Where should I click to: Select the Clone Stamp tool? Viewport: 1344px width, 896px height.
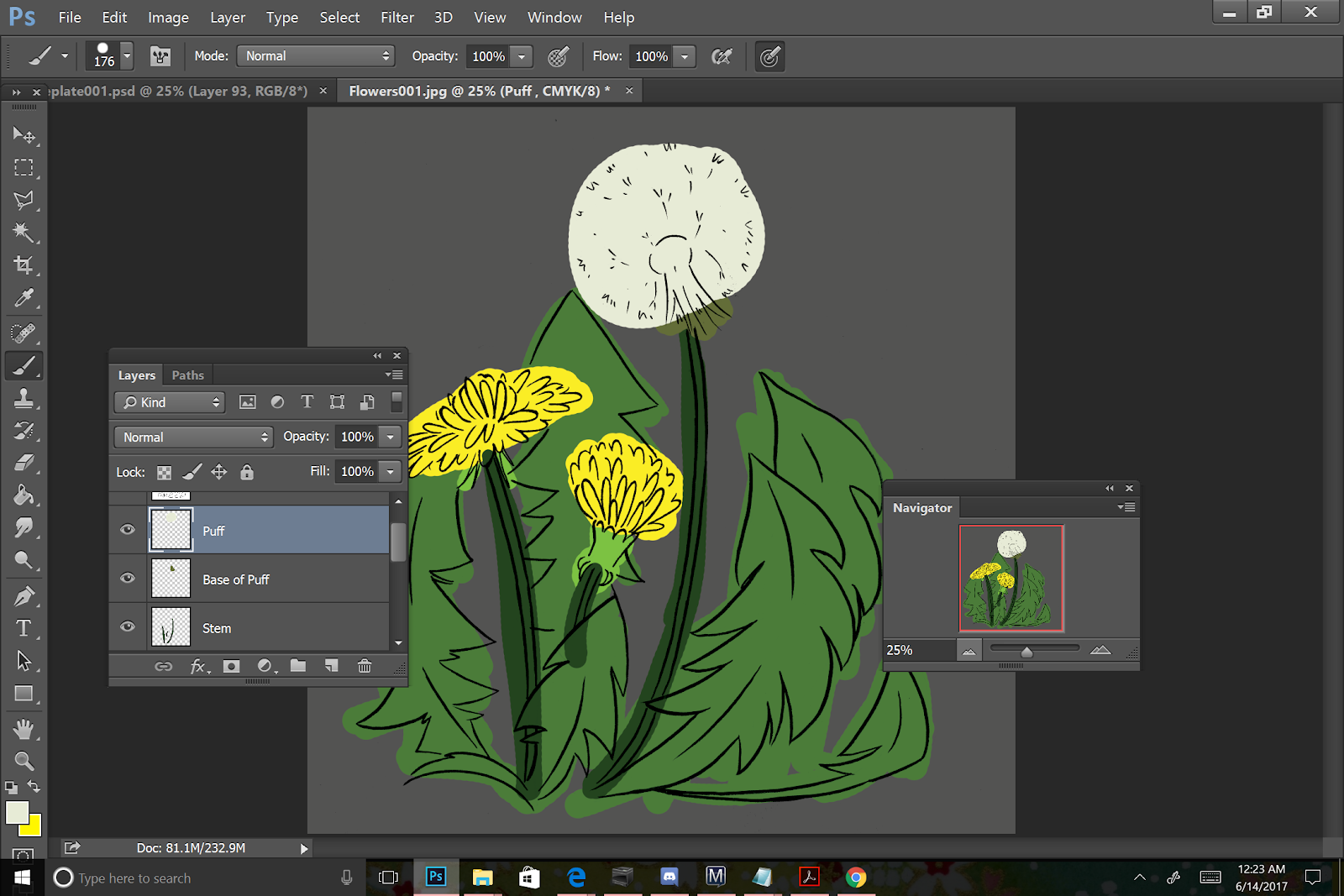(x=24, y=398)
